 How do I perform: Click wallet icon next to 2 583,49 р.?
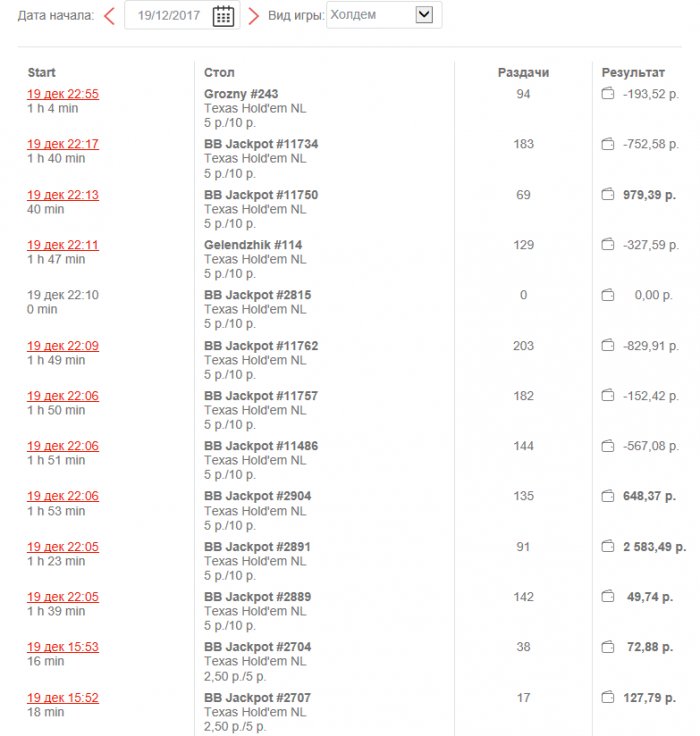tap(606, 547)
